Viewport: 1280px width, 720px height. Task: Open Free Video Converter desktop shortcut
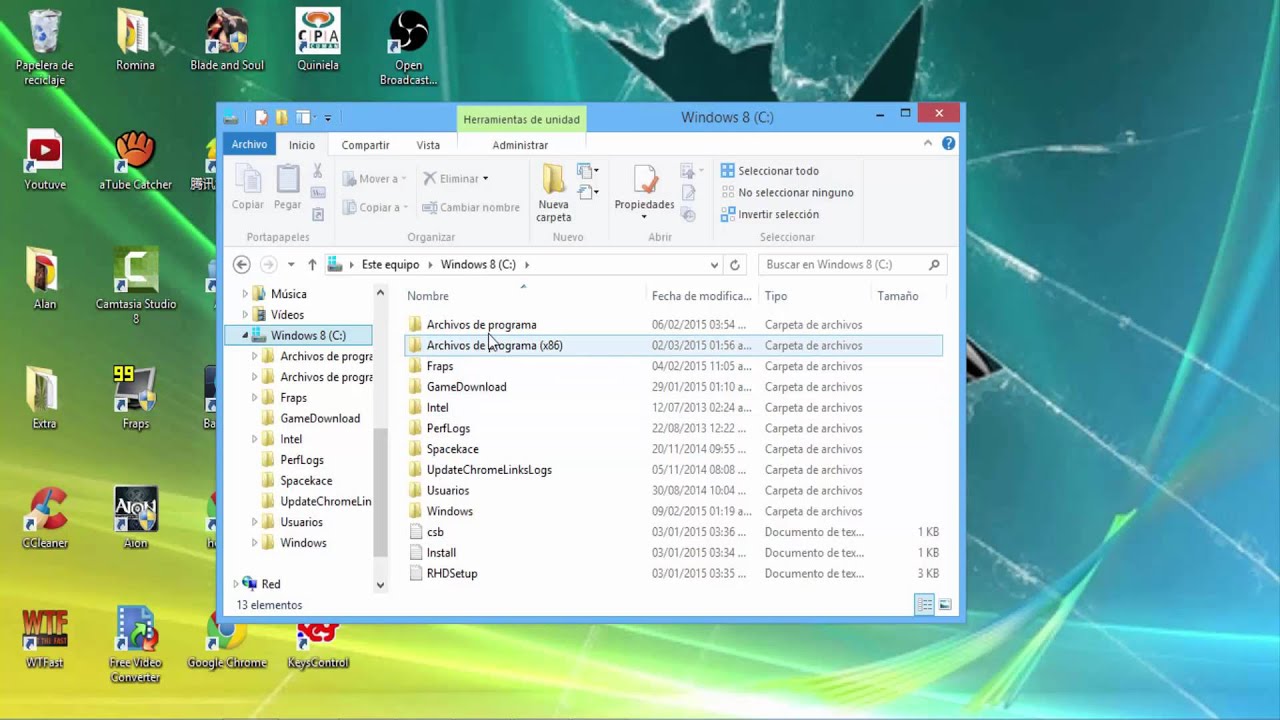[x=135, y=644]
